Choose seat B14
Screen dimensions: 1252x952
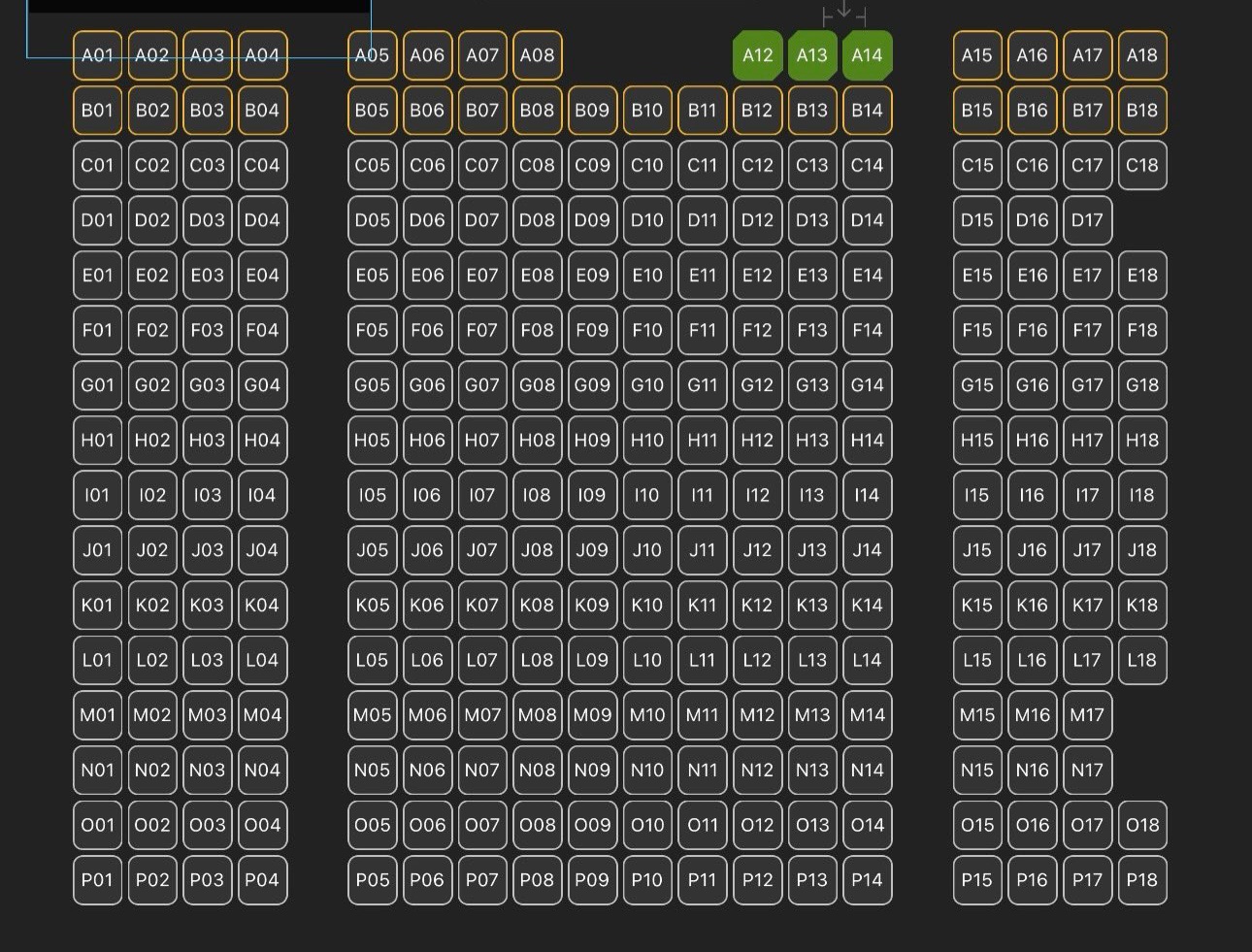click(867, 110)
